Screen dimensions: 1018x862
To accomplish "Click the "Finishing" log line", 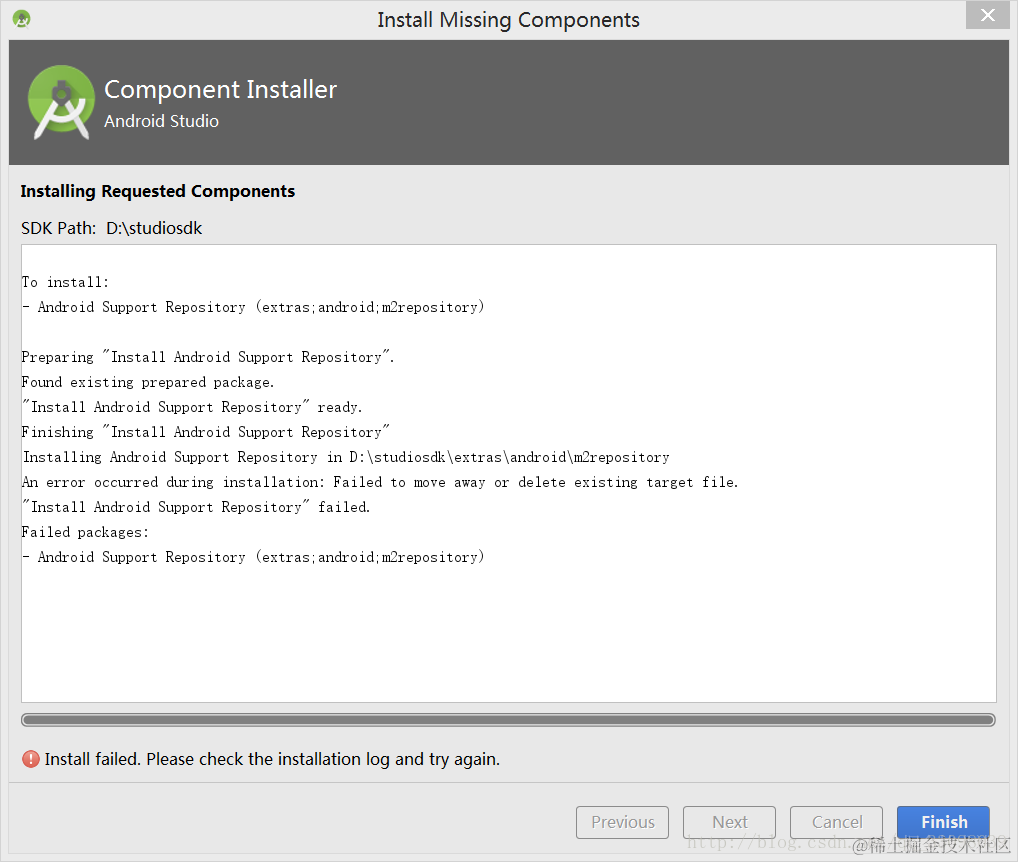I will [x=205, y=432].
